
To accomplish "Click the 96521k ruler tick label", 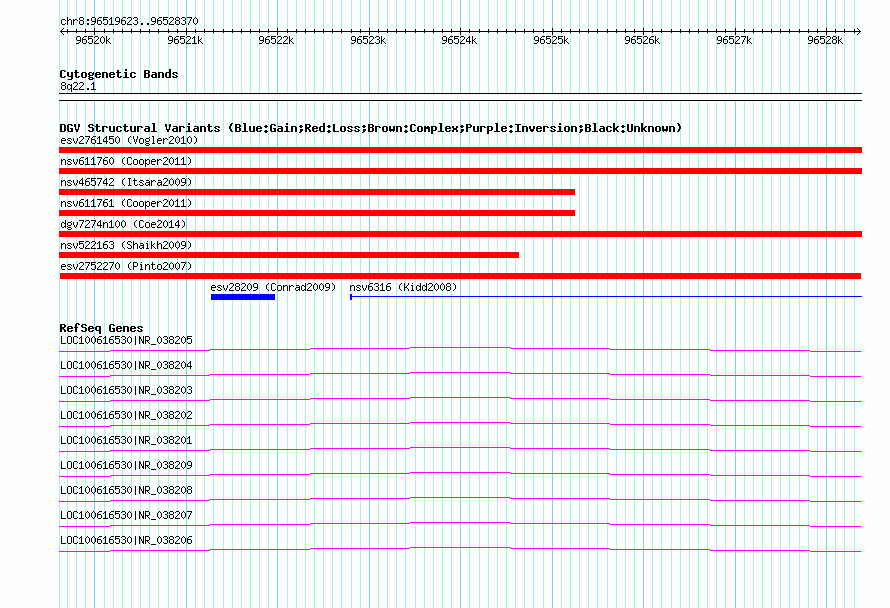I will click(185, 40).
